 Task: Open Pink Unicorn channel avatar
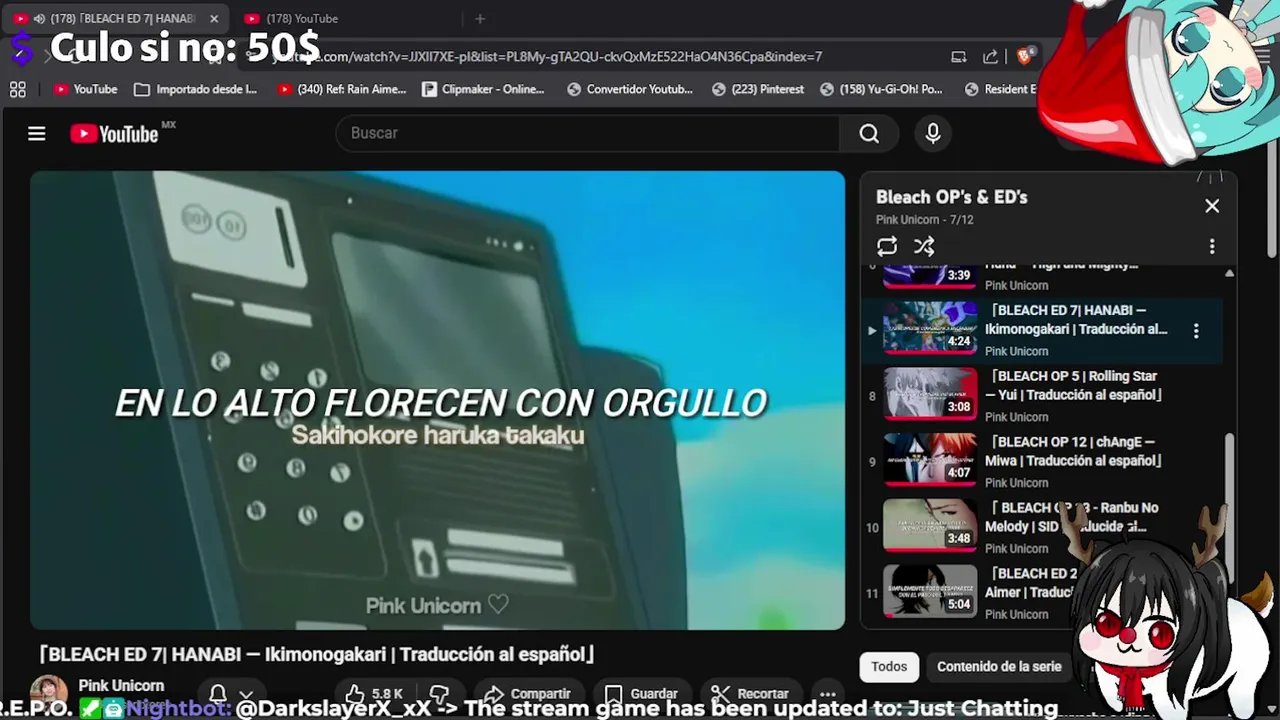coord(48,692)
